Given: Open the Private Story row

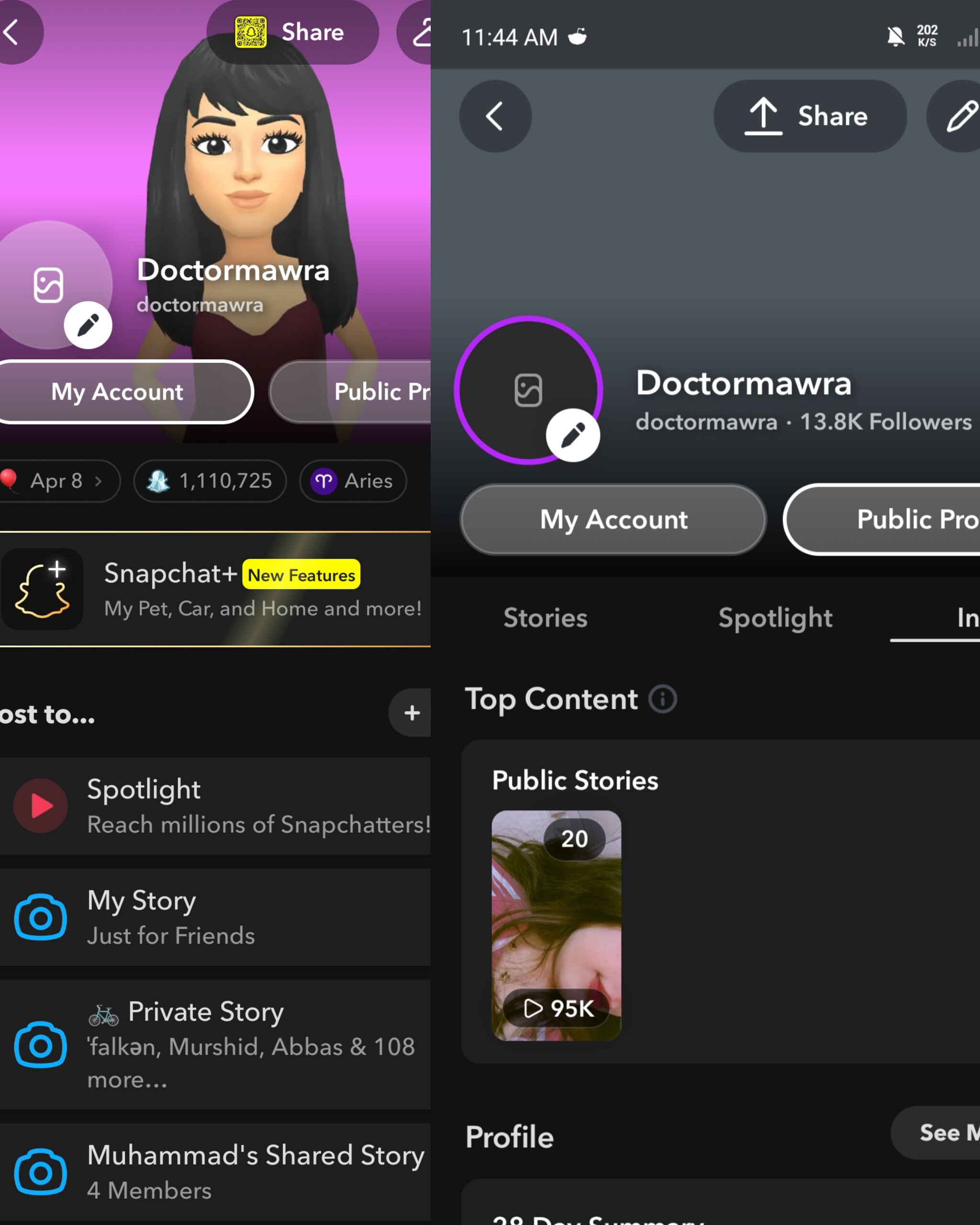Looking at the screenshot, I should 215,1044.
